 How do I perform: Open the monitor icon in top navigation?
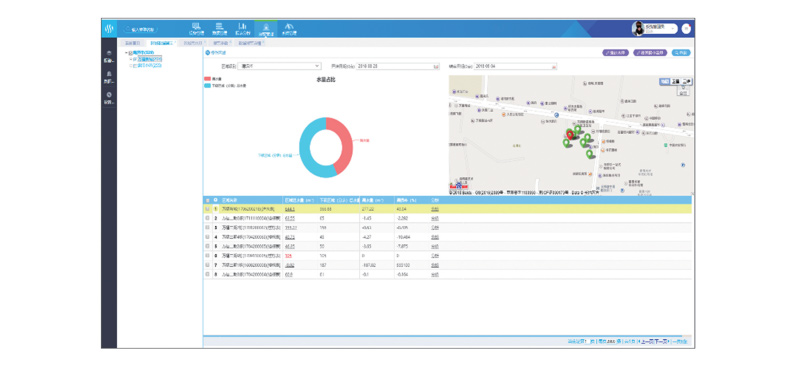click(197, 28)
